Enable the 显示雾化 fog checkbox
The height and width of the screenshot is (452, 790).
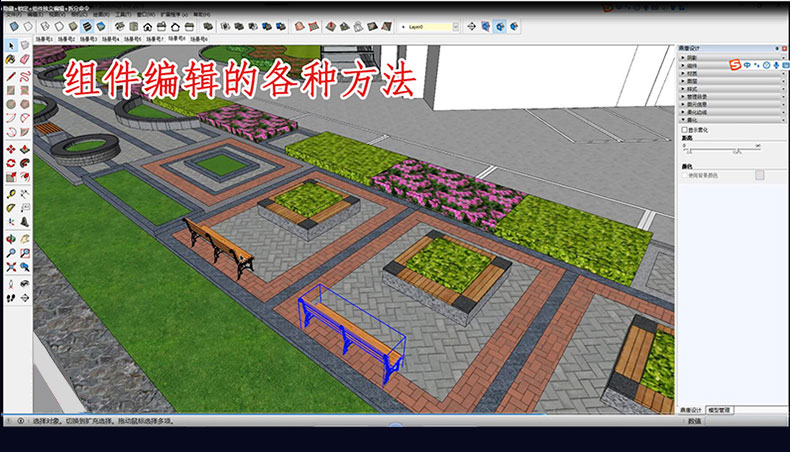pyautogui.click(x=683, y=129)
